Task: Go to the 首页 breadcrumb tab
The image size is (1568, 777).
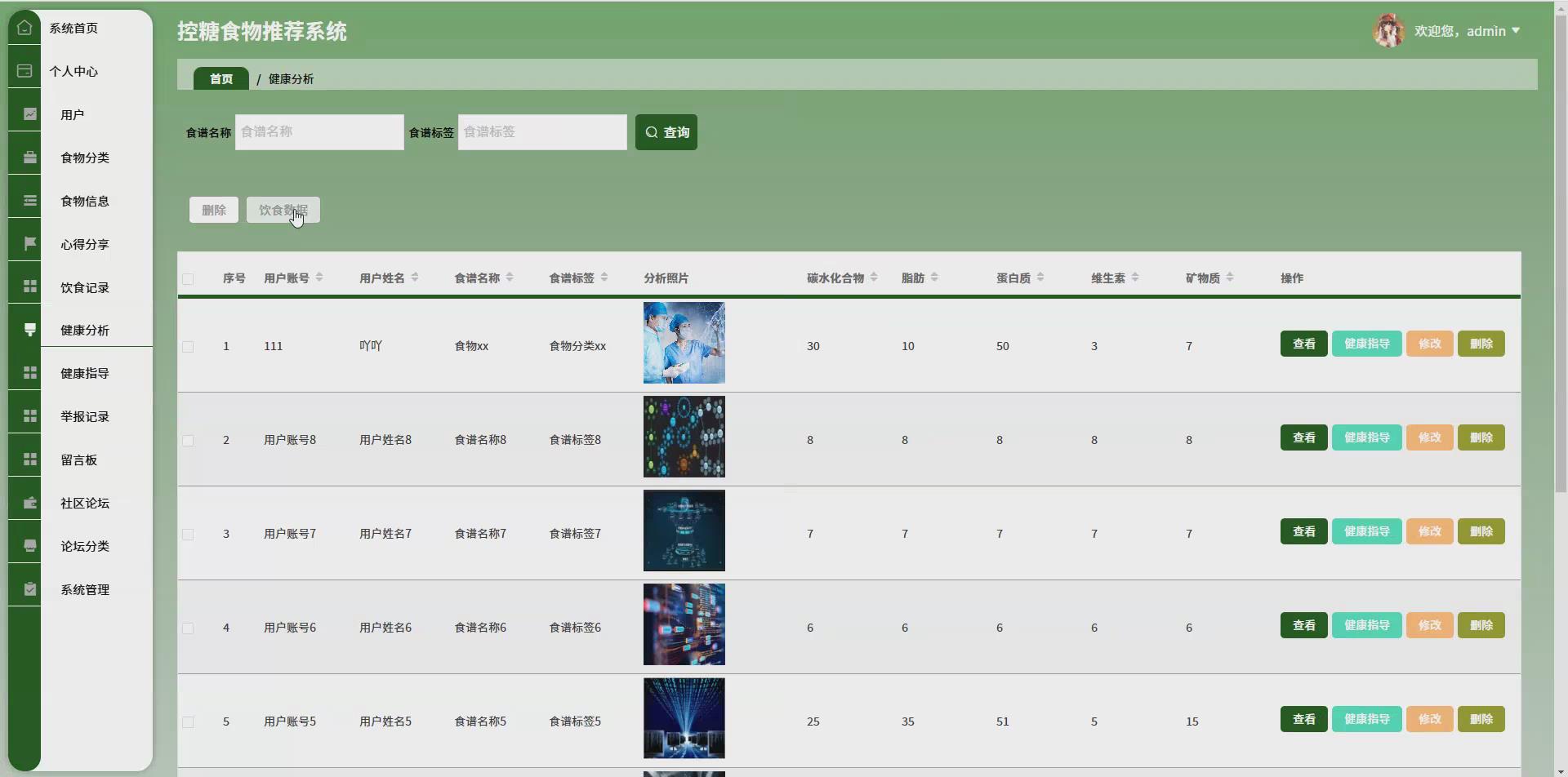Action: point(221,78)
